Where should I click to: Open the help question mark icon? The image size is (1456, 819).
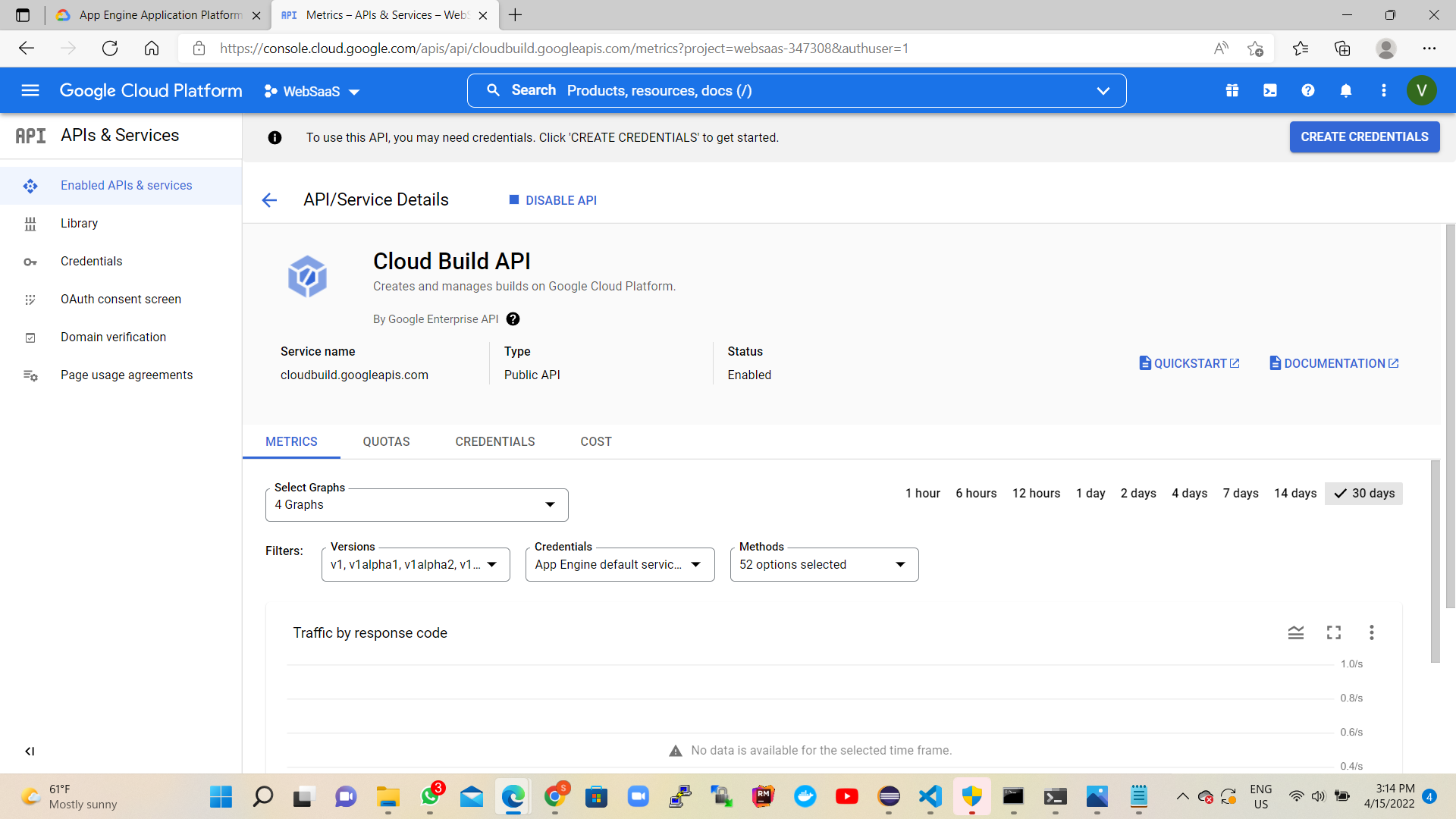(1308, 90)
